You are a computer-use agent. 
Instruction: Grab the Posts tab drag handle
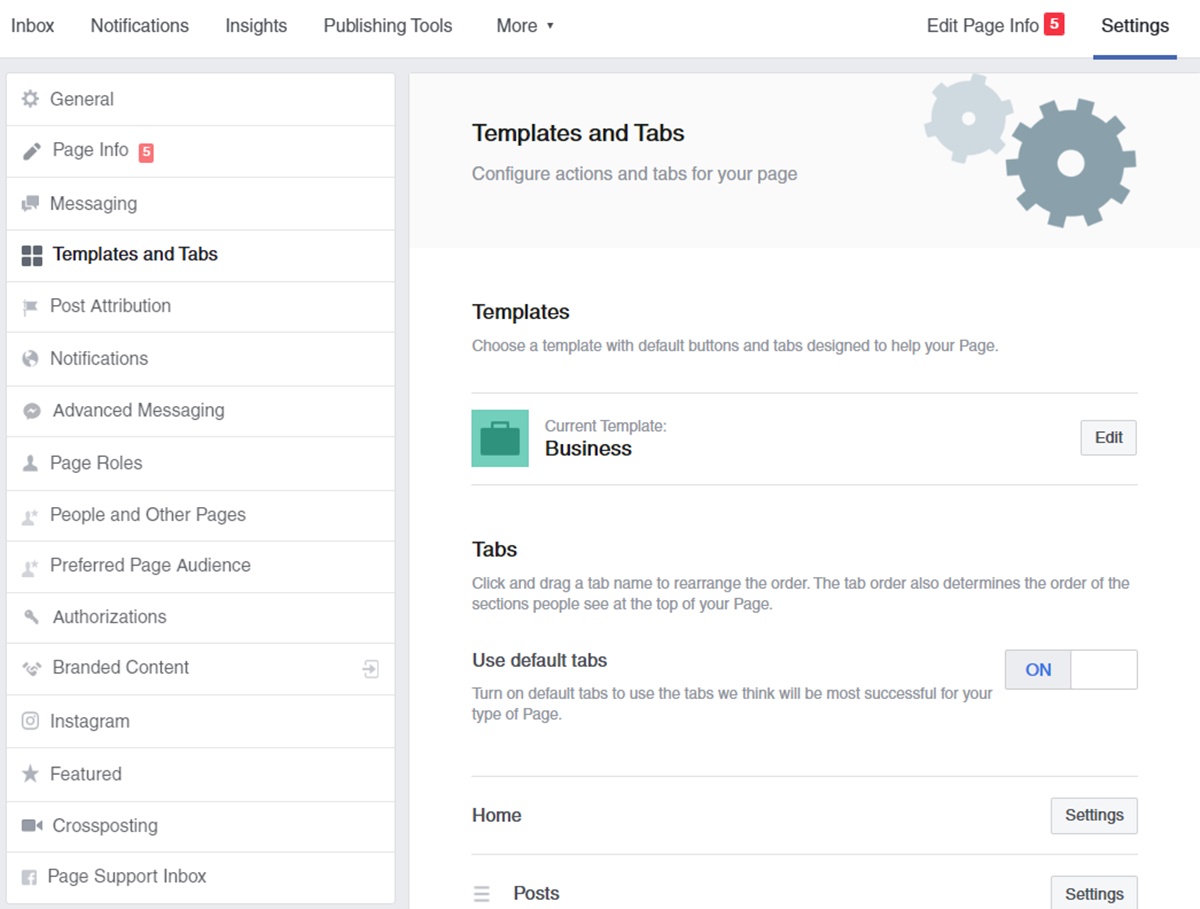click(x=482, y=894)
